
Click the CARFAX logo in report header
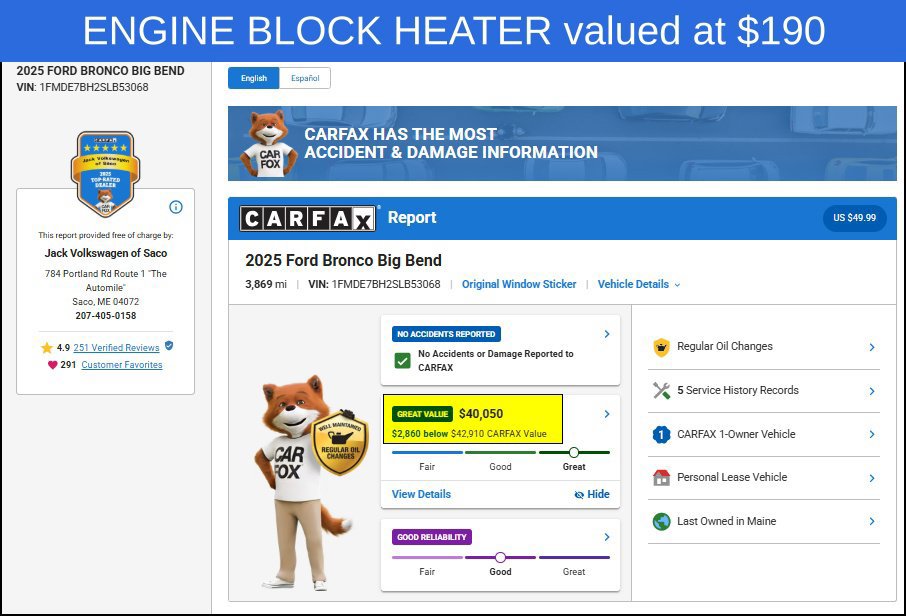coord(307,218)
